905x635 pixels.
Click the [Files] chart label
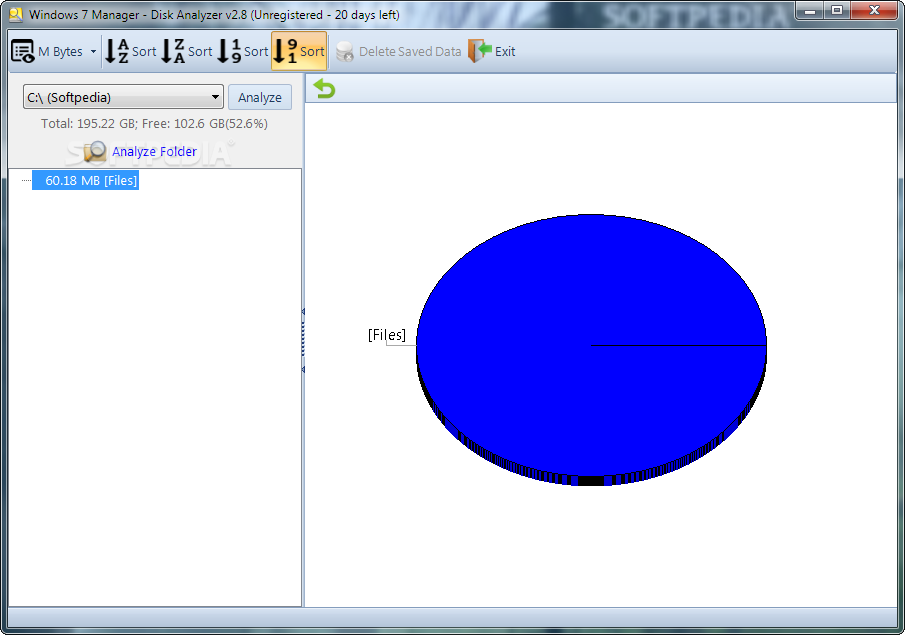[x=387, y=335]
